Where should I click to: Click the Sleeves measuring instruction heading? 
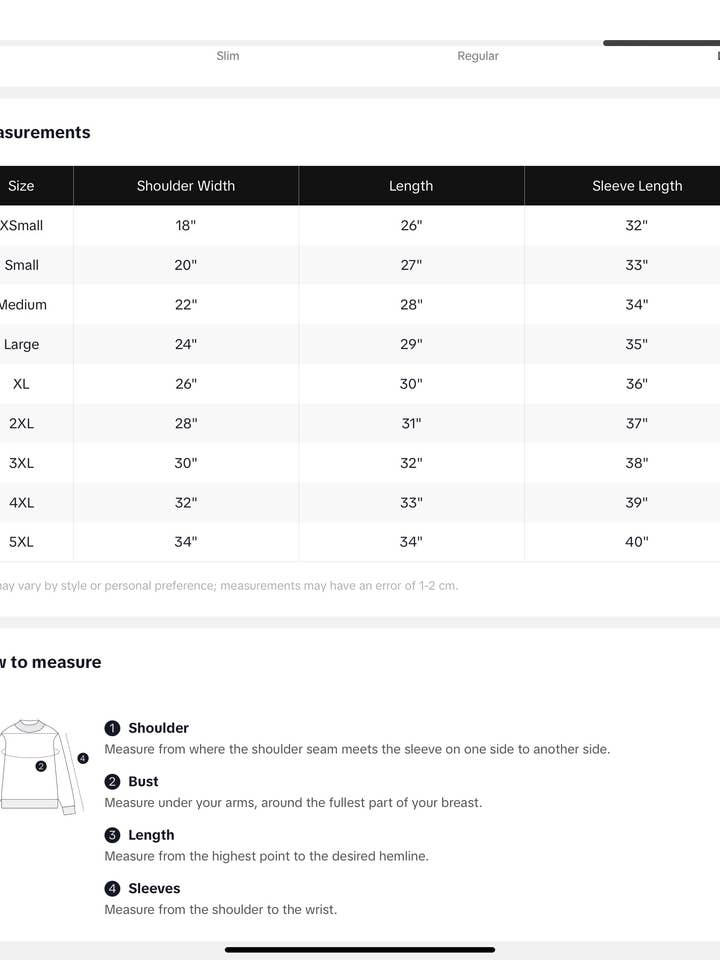tap(154, 888)
